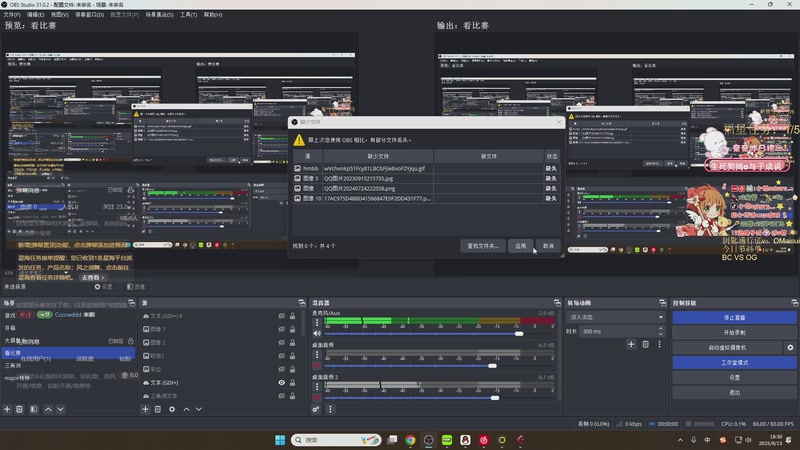Open 停靠窗口(D) menu
Screen dimensions: 800x450
click(89, 15)
